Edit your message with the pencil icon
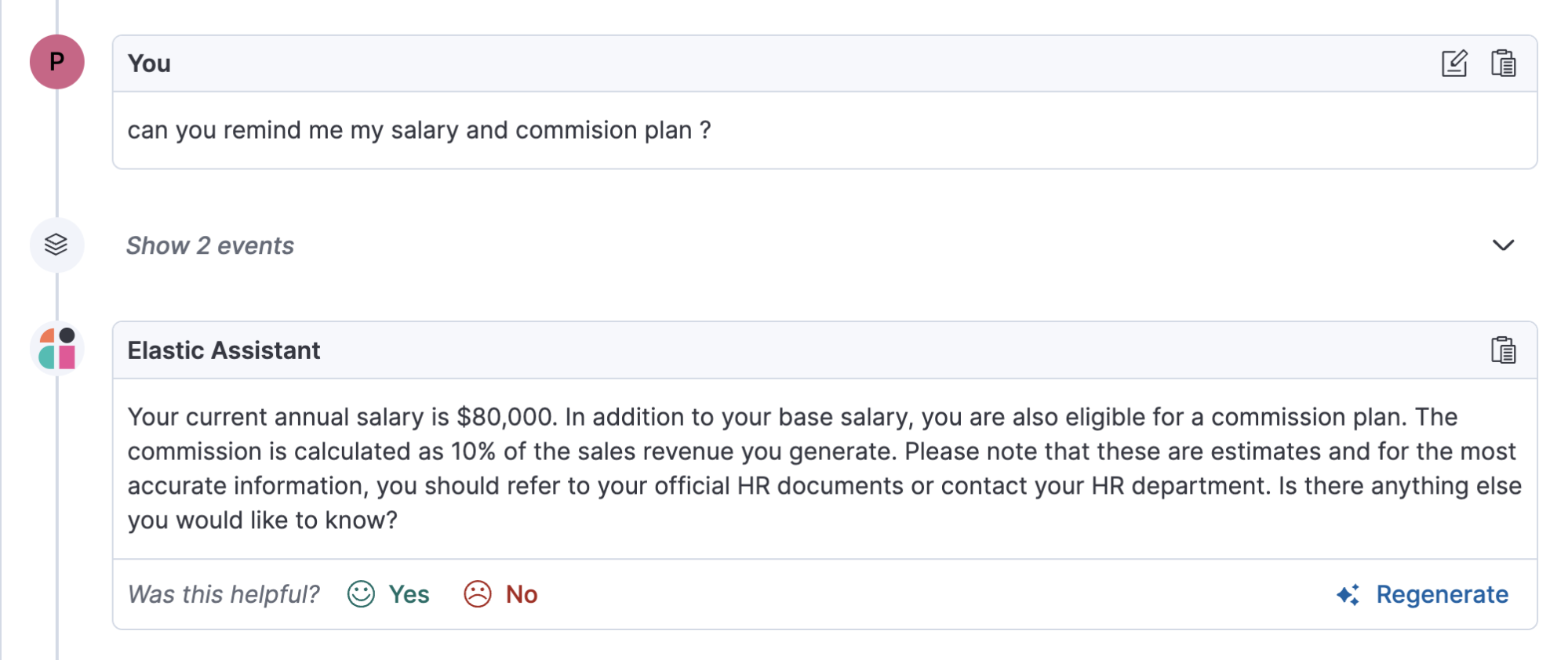This screenshot has width=1568, height=660. point(1454,63)
